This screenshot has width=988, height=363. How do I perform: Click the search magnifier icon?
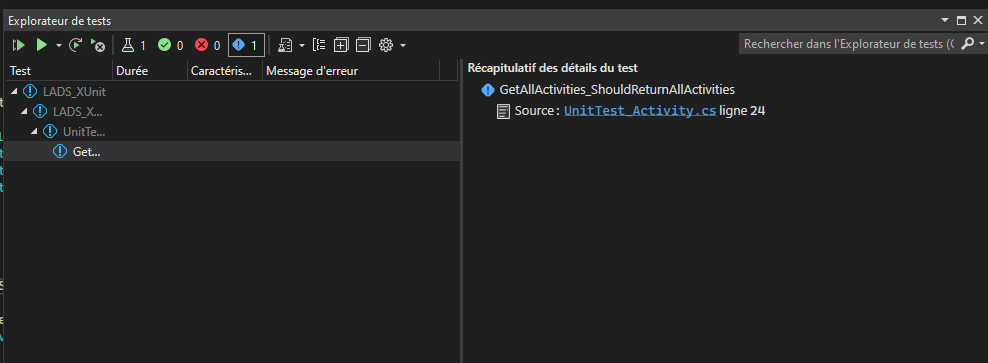coord(968,44)
